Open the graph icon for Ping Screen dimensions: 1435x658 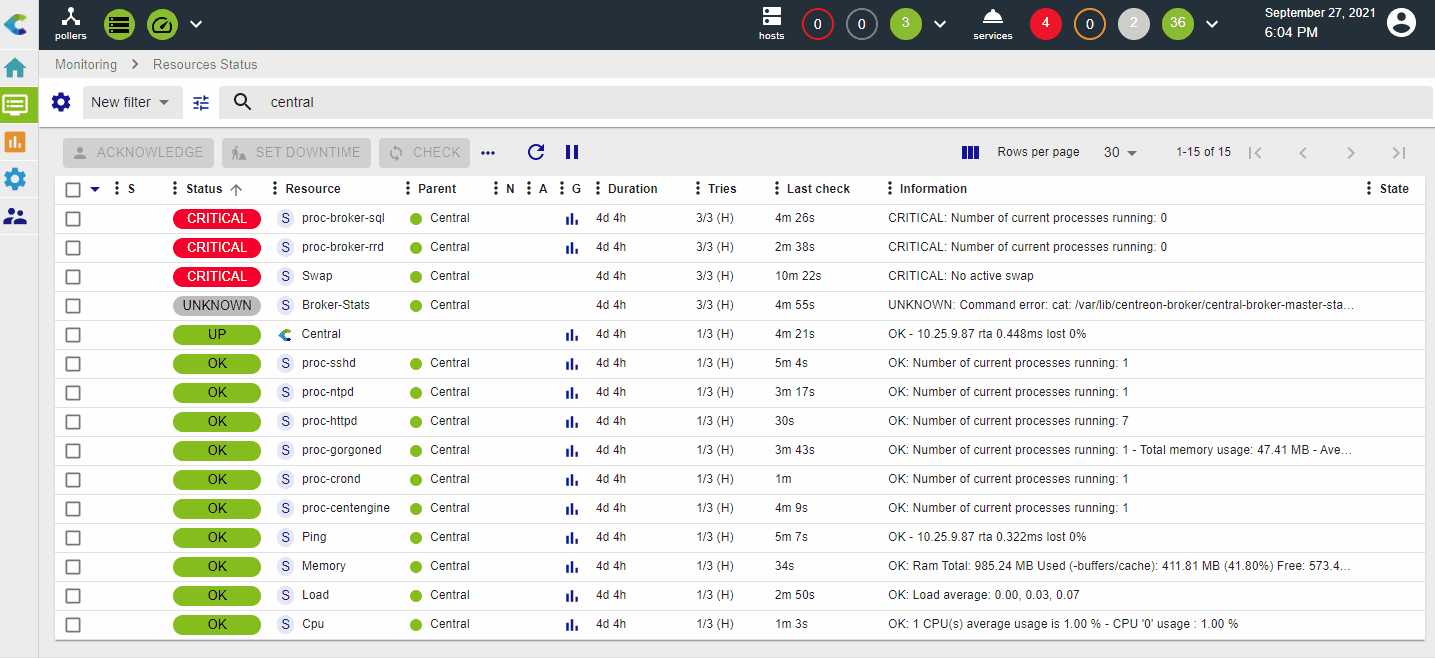pyautogui.click(x=571, y=538)
